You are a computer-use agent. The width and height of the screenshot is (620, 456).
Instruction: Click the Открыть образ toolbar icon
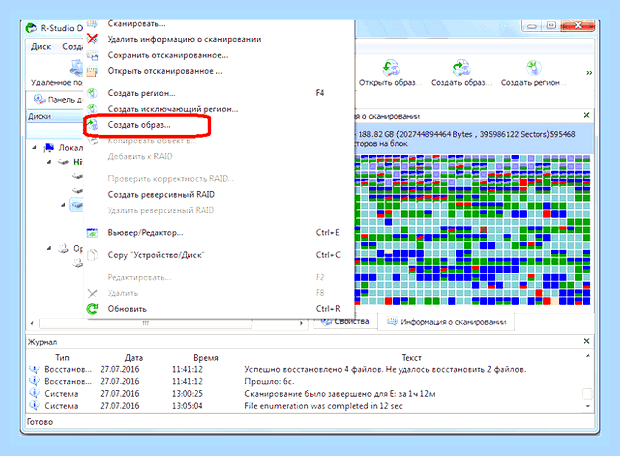391,68
